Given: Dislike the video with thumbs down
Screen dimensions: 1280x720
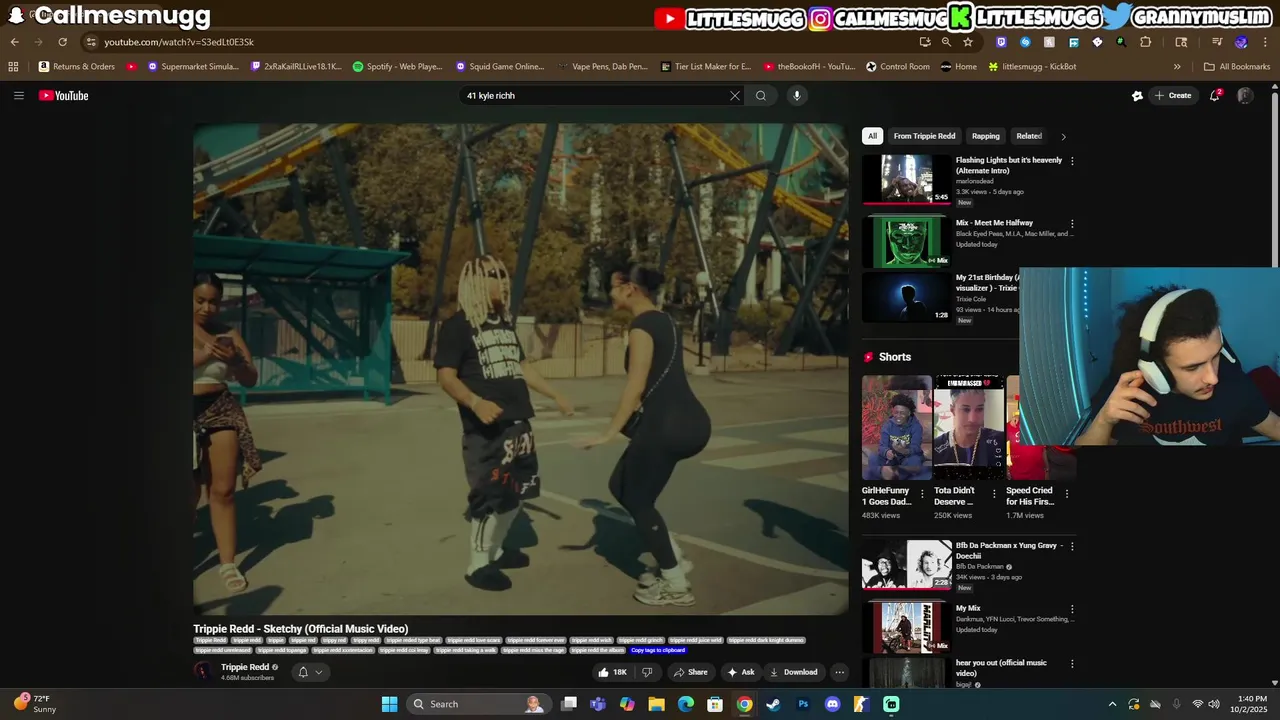Looking at the screenshot, I should (647, 672).
